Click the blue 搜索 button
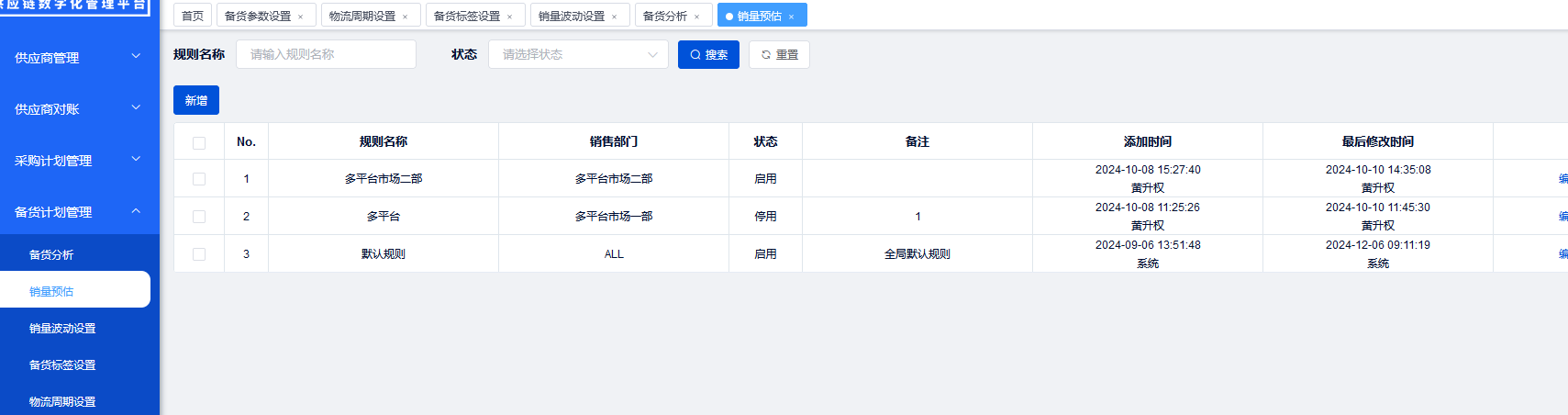1568x415 pixels. (x=708, y=54)
